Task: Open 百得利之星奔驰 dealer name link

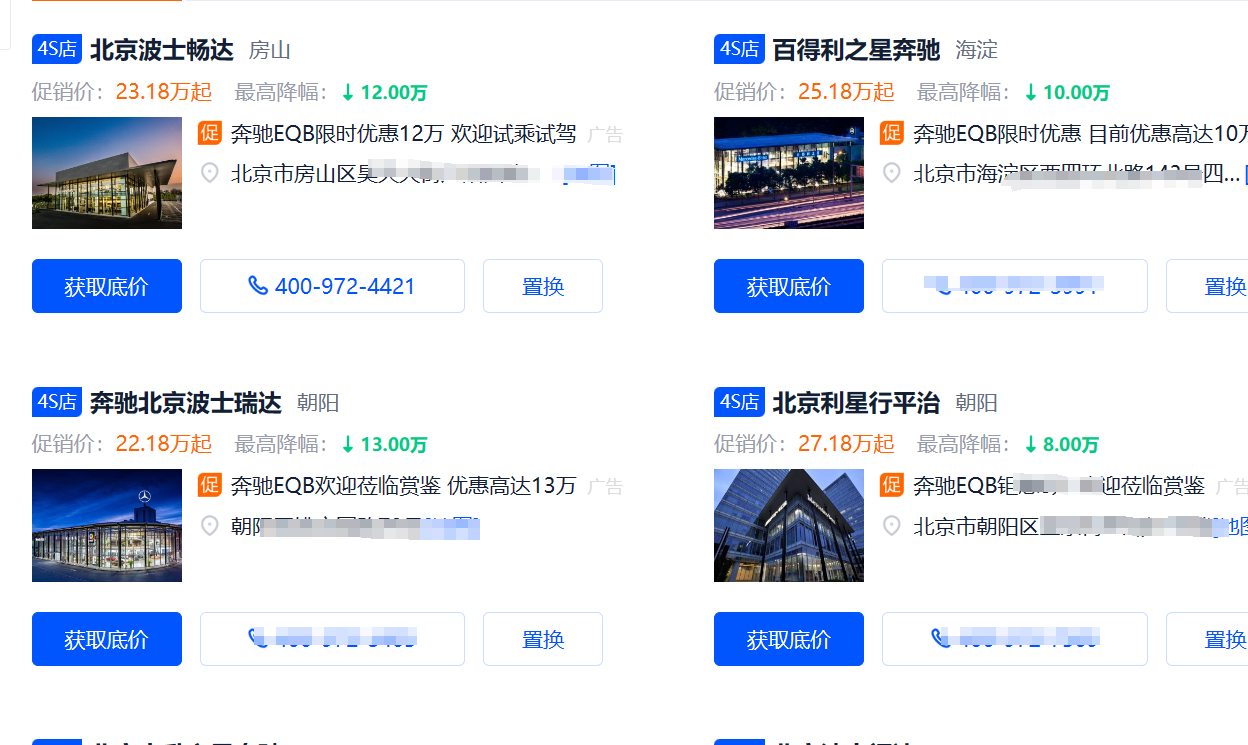Action: (x=856, y=49)
